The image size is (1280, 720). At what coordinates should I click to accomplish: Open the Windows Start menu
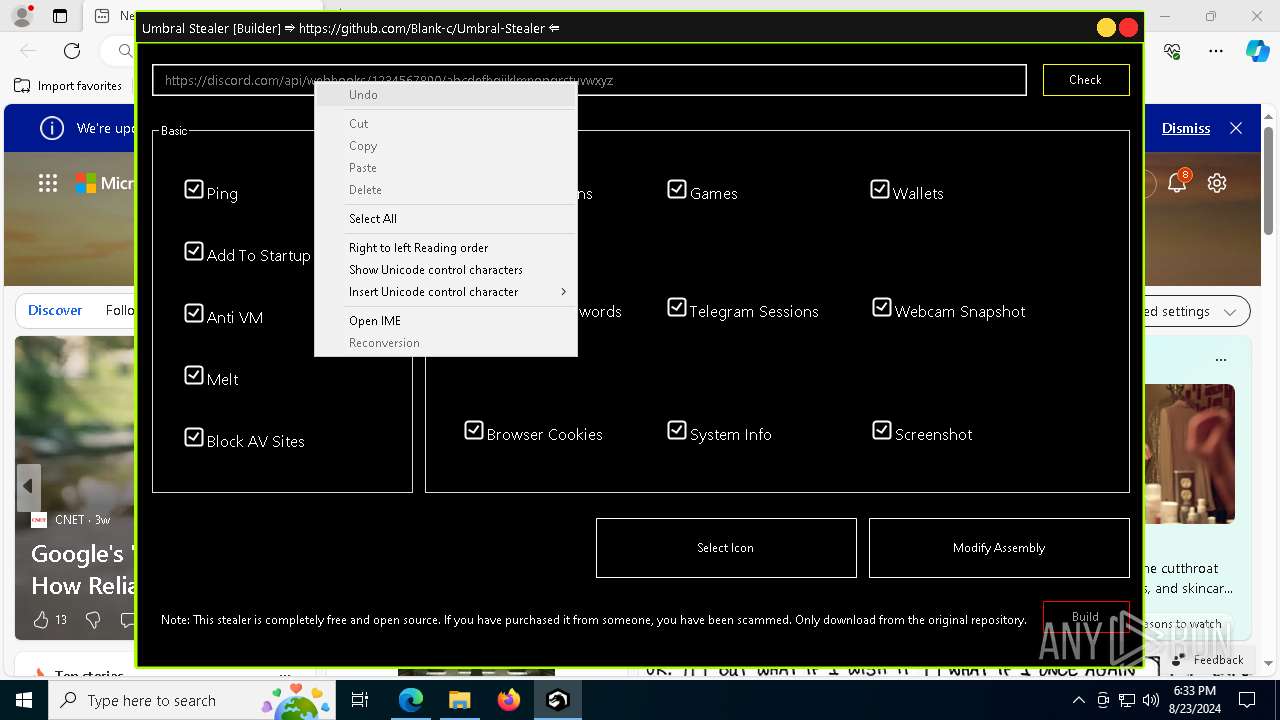tap(24, 701)
